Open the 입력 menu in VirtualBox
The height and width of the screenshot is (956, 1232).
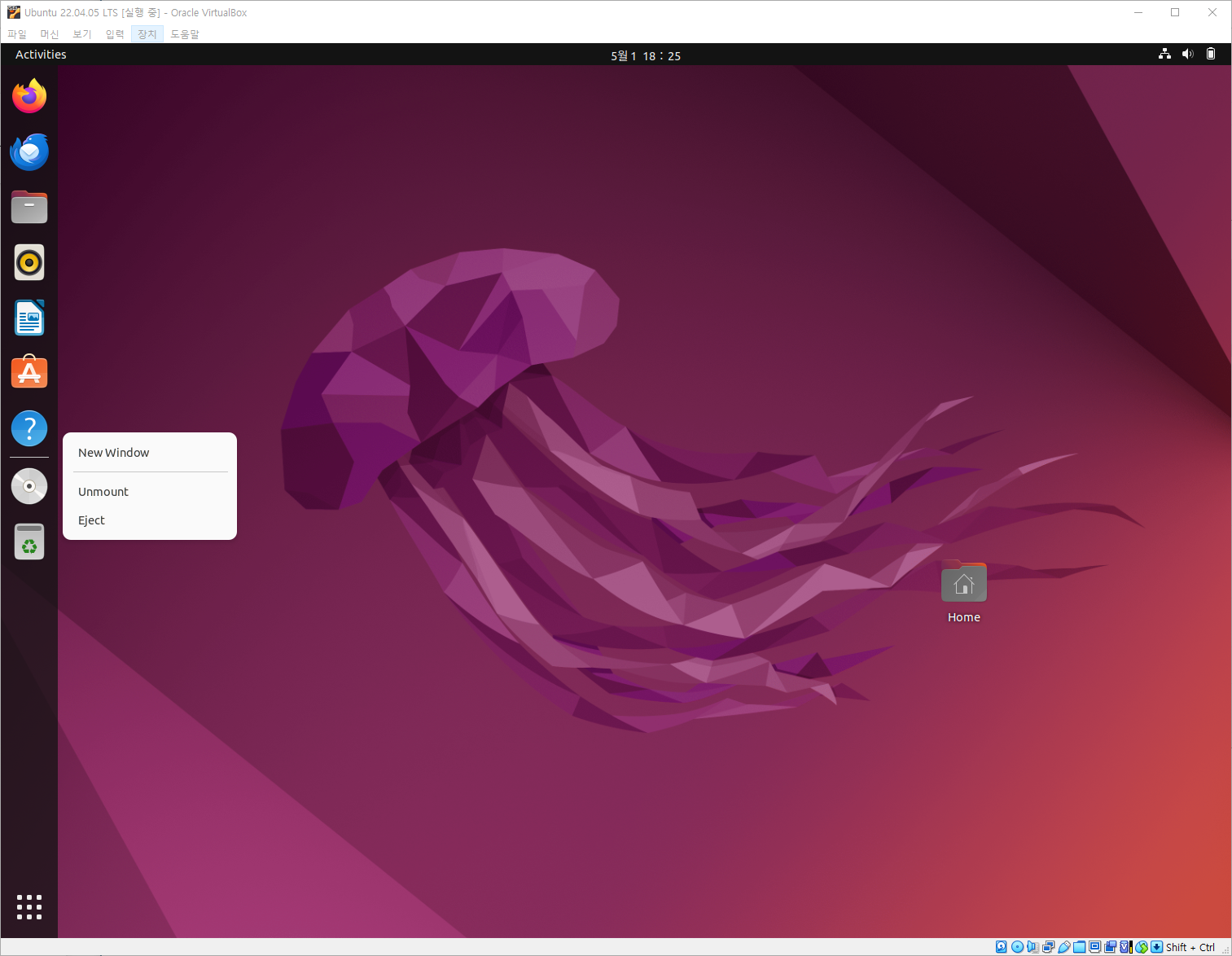[115, 34]
